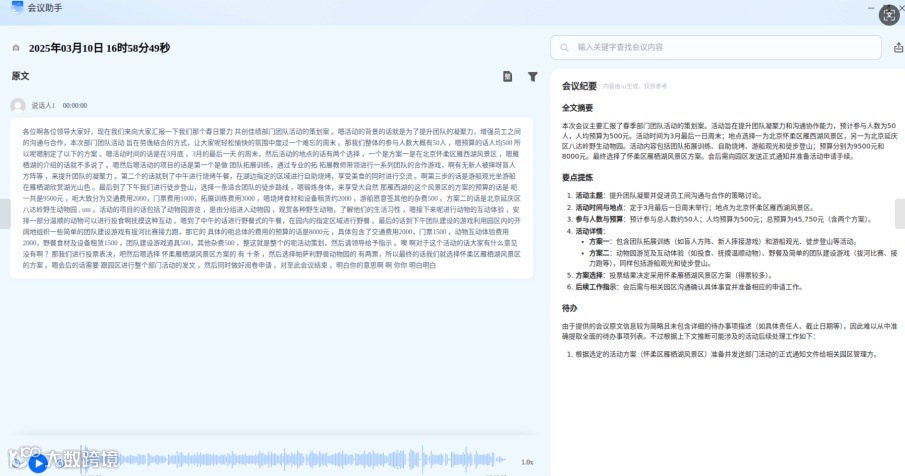
Task: Click the 原文 heading
Action: [20, 76]
